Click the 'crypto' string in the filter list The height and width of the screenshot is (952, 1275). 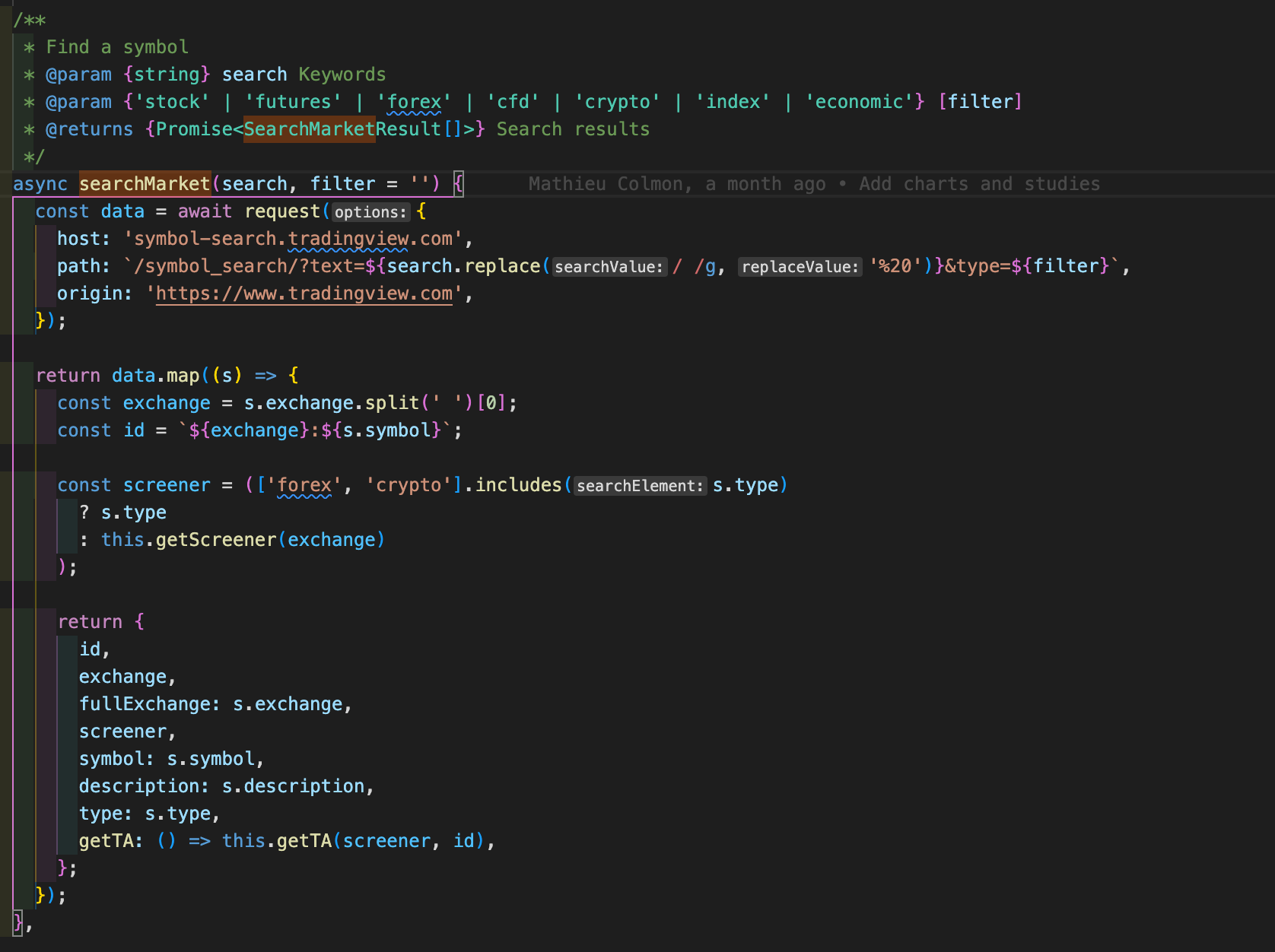point(618,101)
